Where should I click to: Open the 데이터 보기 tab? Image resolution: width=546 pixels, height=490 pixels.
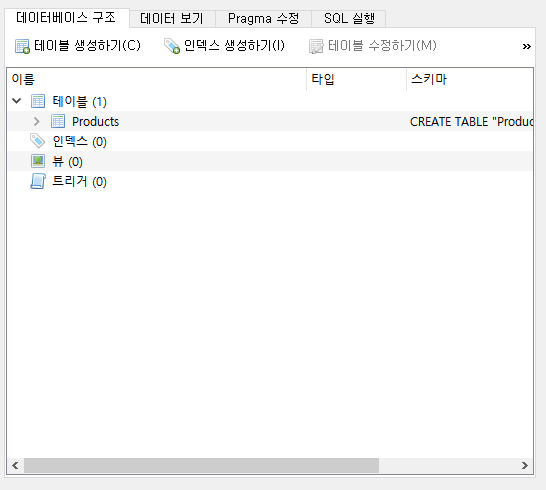[172, 18]
